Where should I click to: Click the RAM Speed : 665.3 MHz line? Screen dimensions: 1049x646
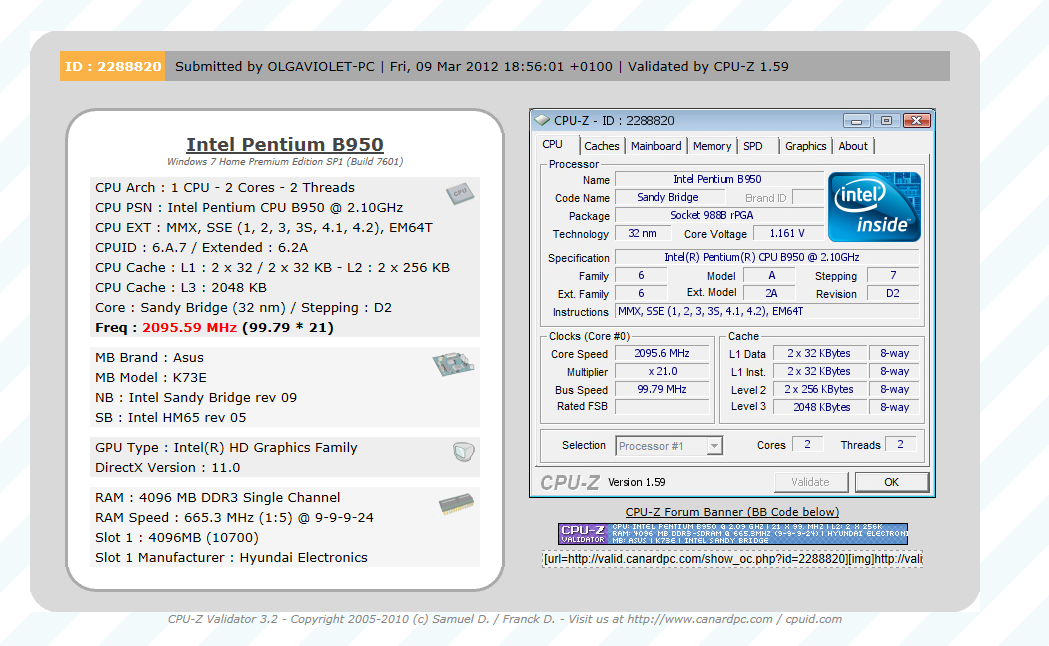234,518
